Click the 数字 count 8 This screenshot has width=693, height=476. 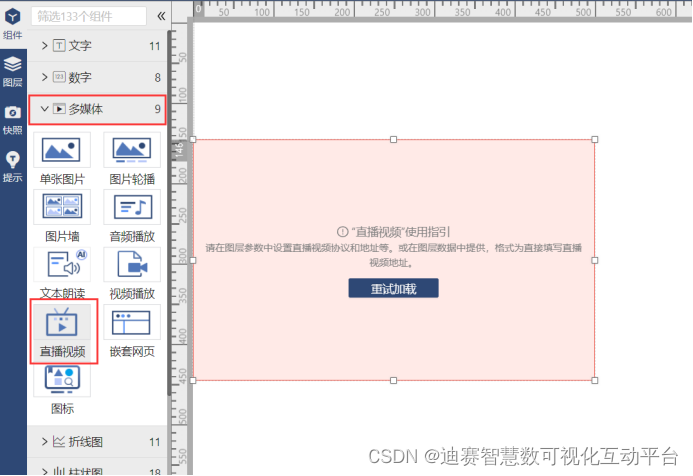[157, 77]
